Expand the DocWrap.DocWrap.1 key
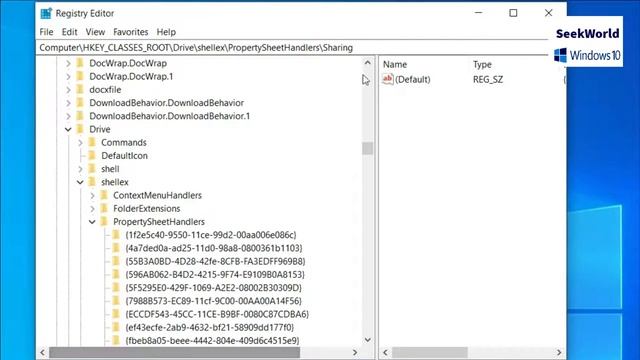640x360 pixels. 68,76
